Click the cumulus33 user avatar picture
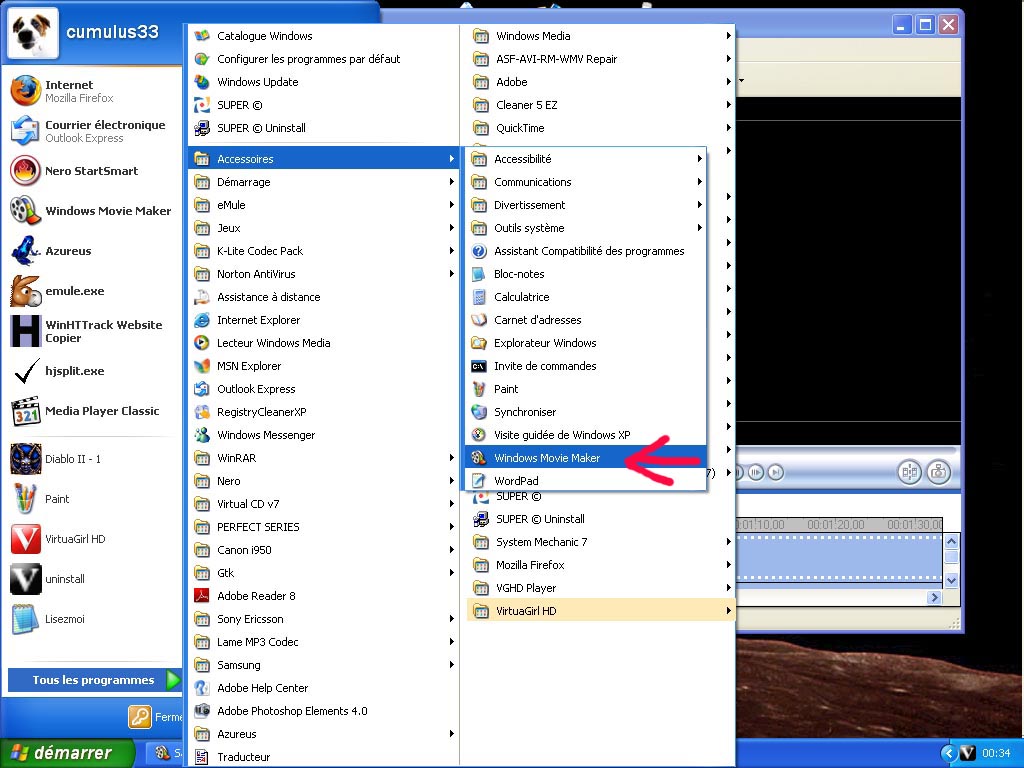1024x768 pixels. pos(33,33)
